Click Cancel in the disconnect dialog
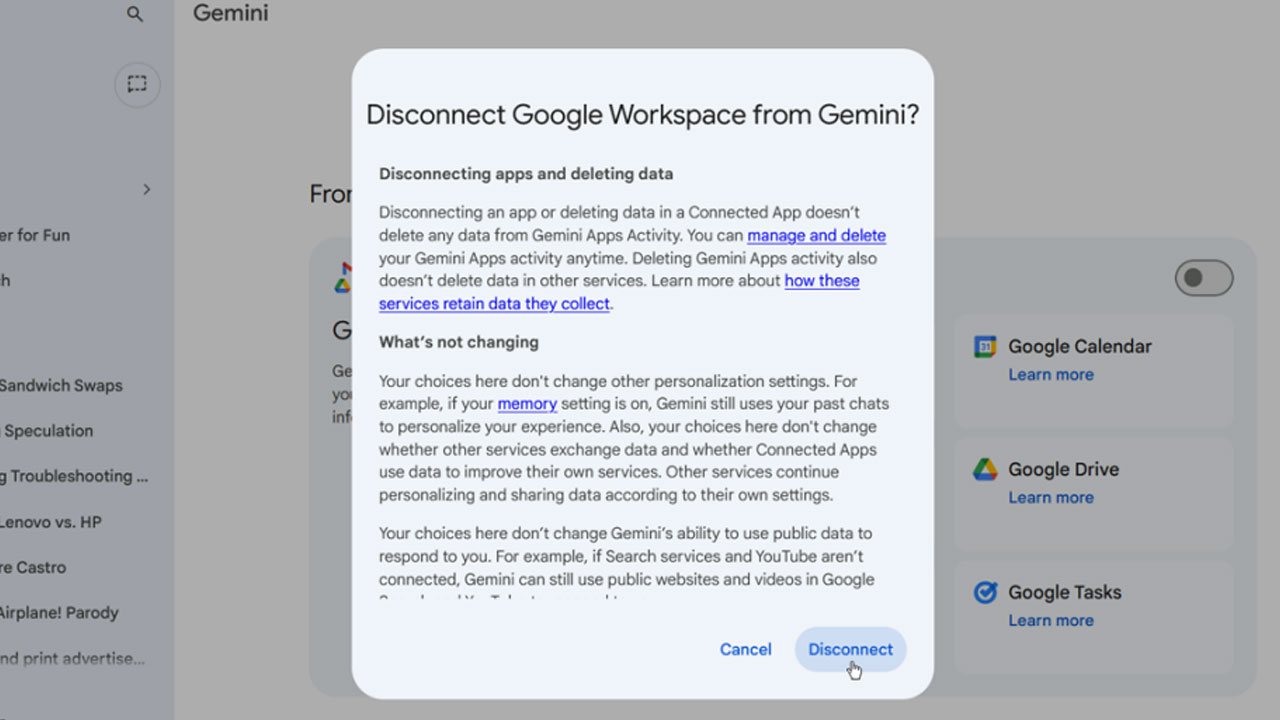Screen dimensions: 1280x720 tap(746, 649)
